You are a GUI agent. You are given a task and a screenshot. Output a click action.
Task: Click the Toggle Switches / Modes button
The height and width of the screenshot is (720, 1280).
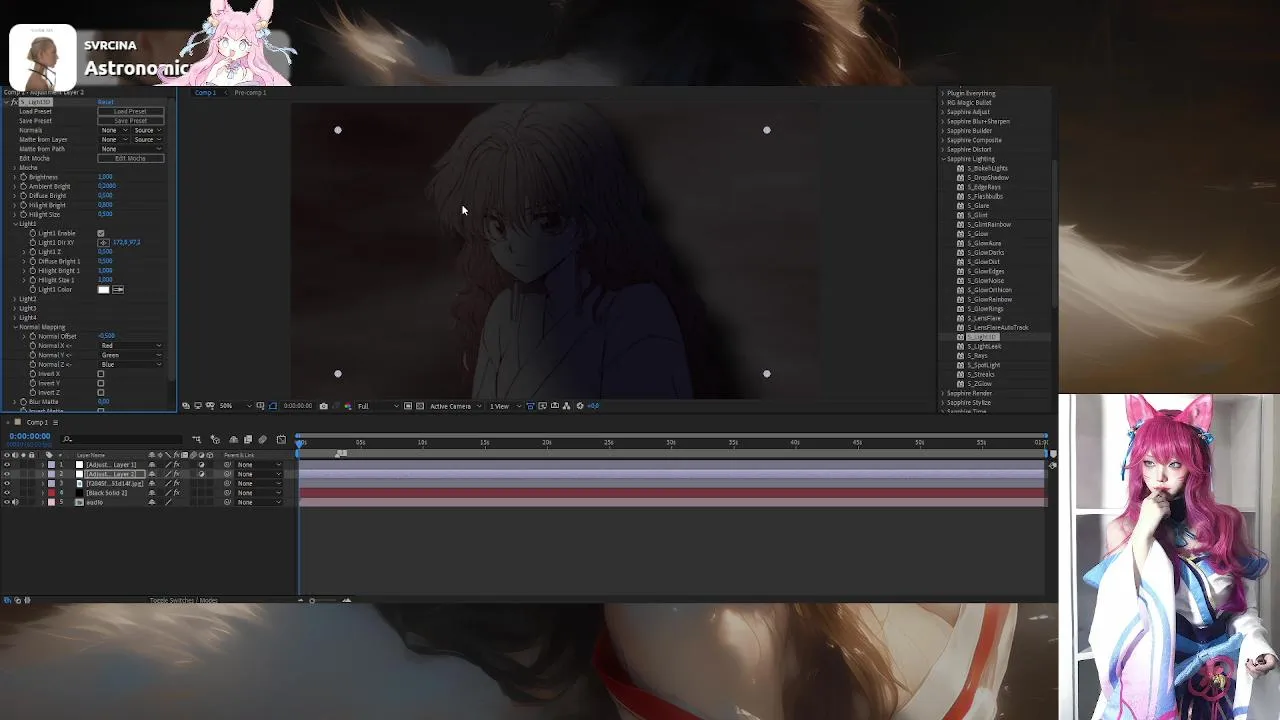[x=183, y=600]
